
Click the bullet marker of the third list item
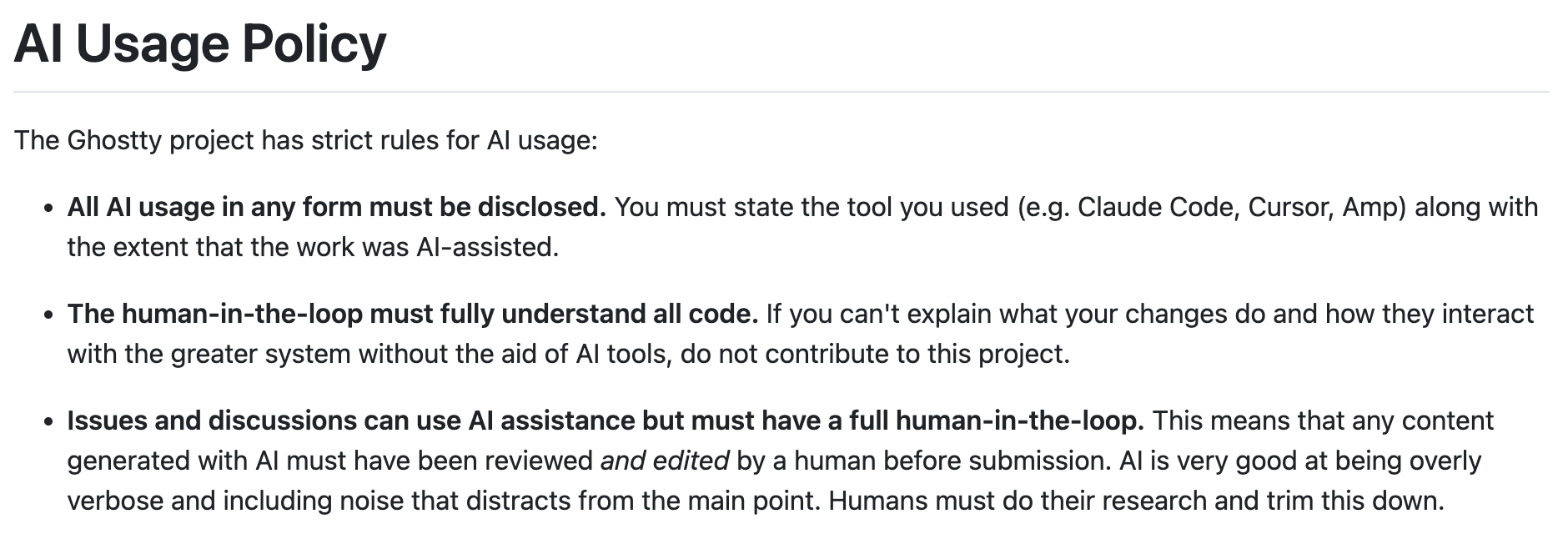coord(49,421)
